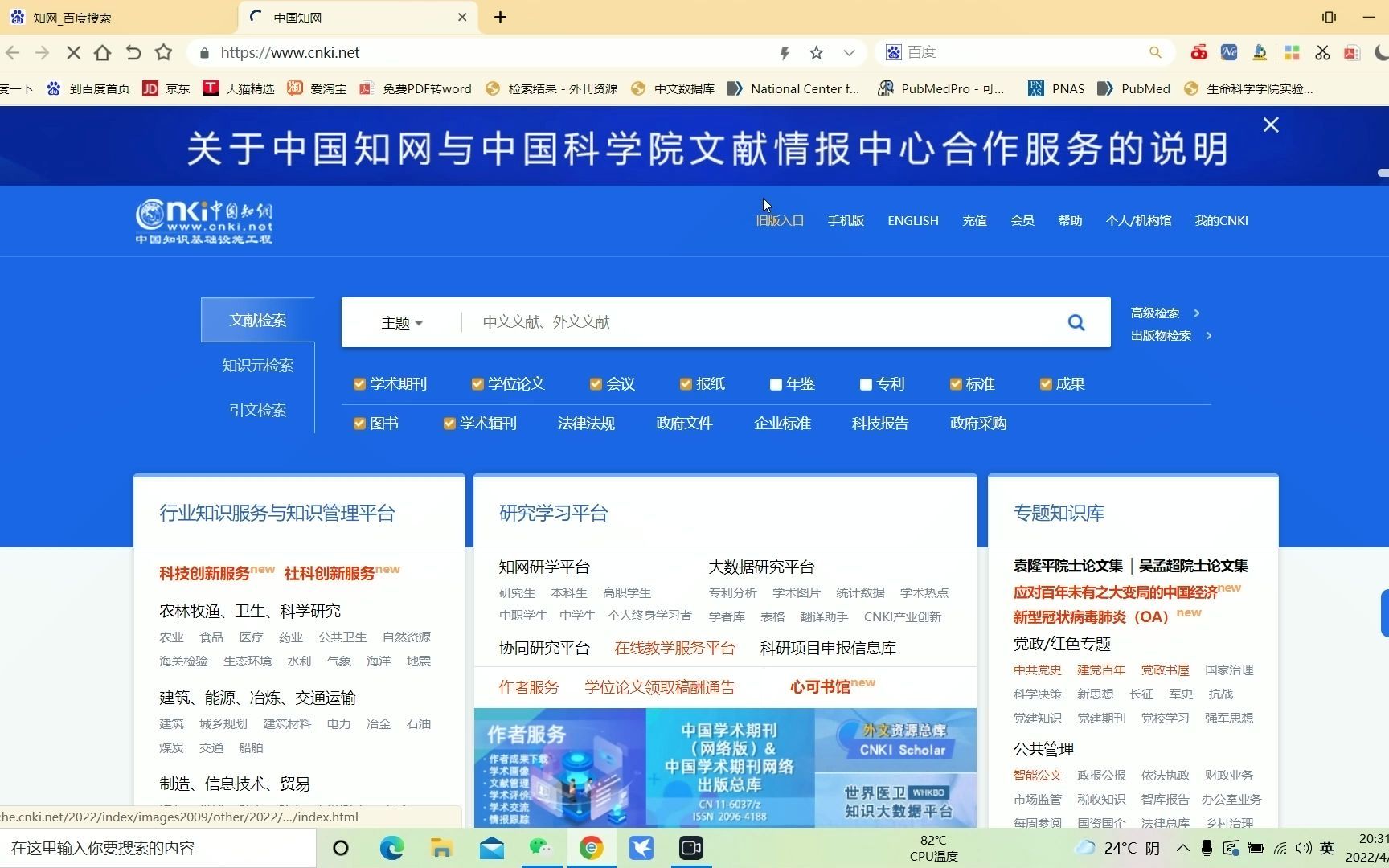This screenshot has width=1389, height=868.
Task: Click the speaker icon in the system tray
Action: [1303, 848]
